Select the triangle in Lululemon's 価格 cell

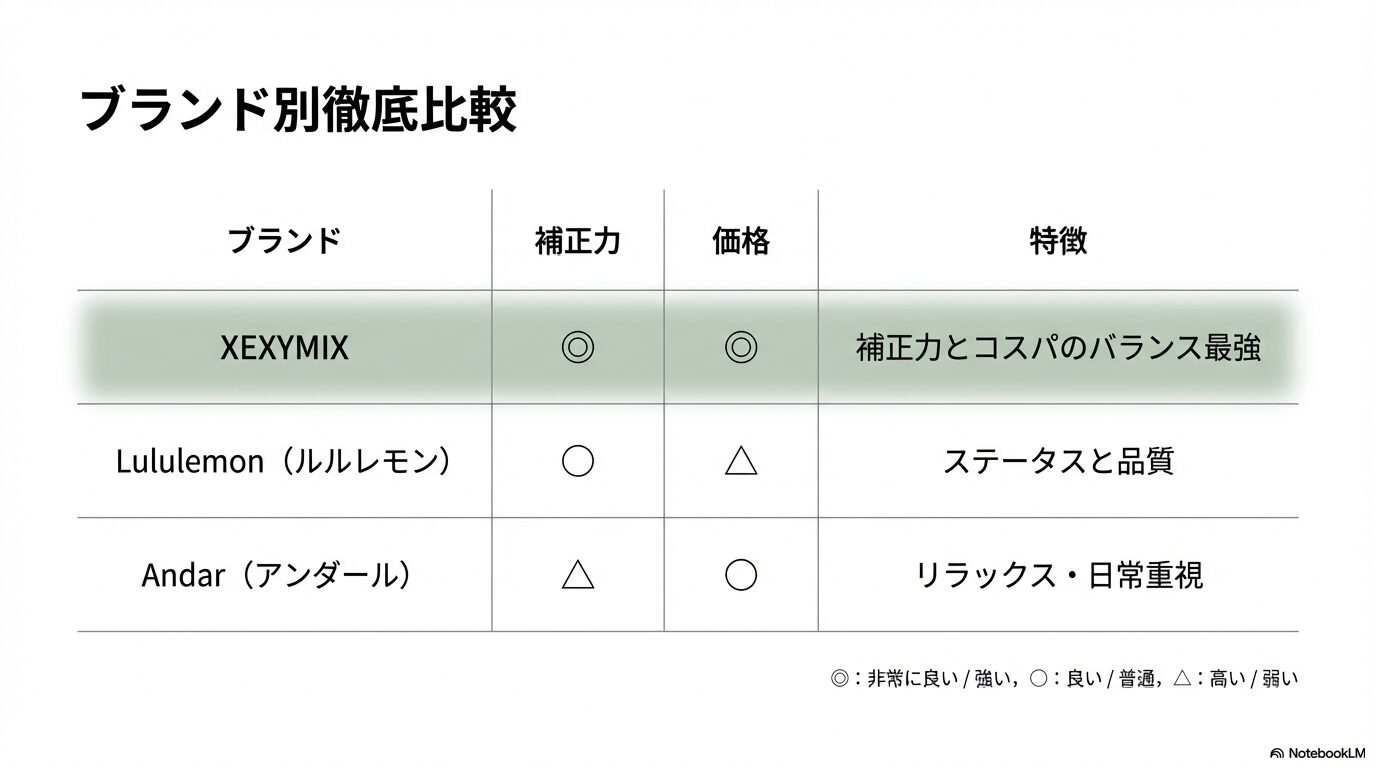741,461
